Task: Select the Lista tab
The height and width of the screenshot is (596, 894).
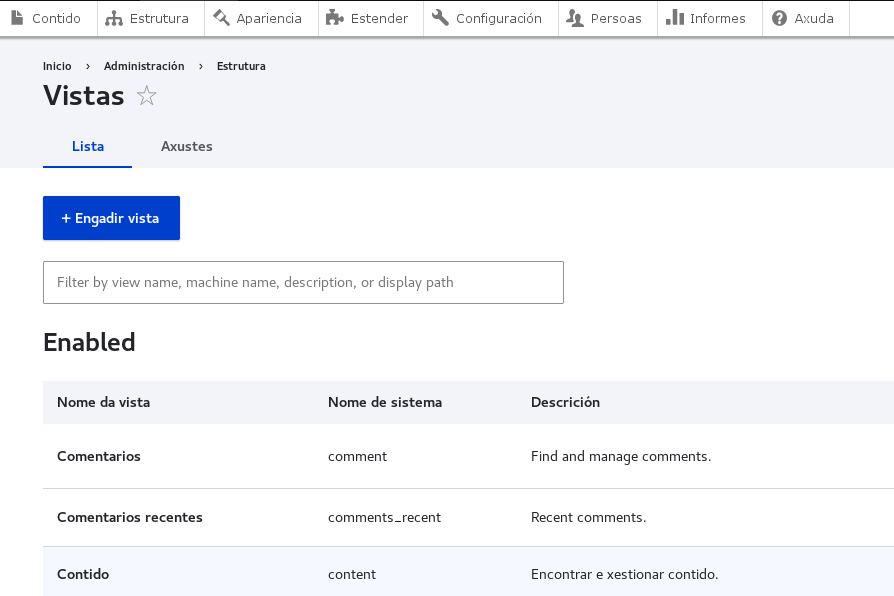Action: point(88,146)
